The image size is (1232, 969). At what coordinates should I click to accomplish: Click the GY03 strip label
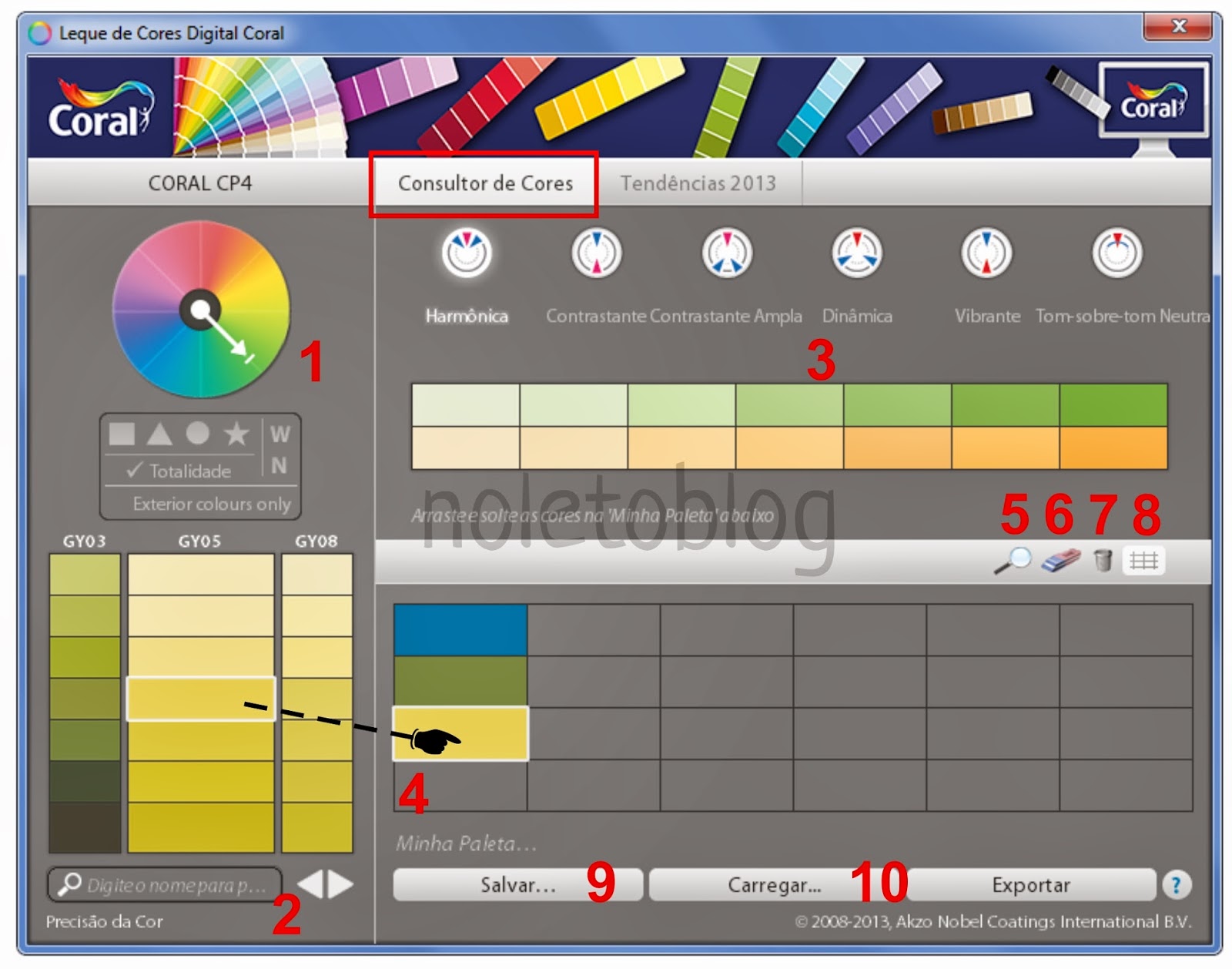pos(85,541)
